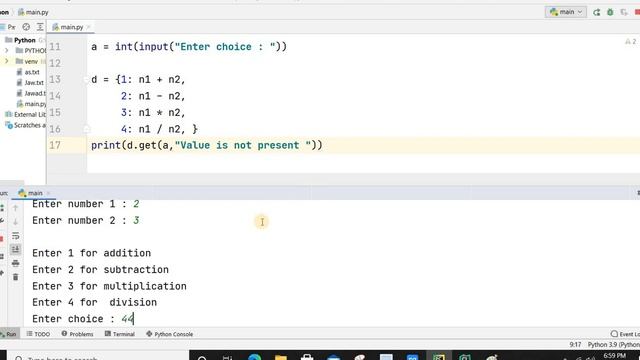Open the Python Console tab
The image size is (640, 360).
[169, 334]
